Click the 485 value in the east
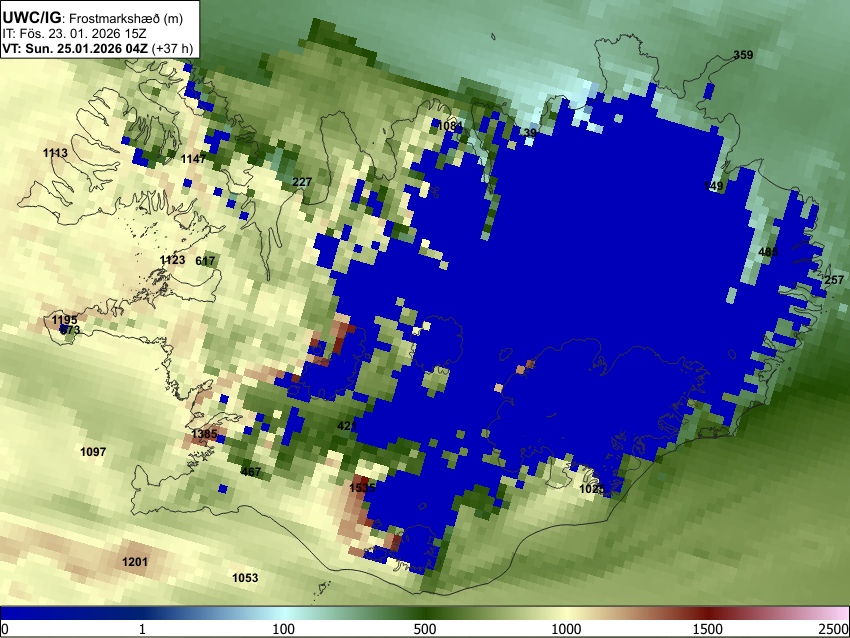 point(768,252)
